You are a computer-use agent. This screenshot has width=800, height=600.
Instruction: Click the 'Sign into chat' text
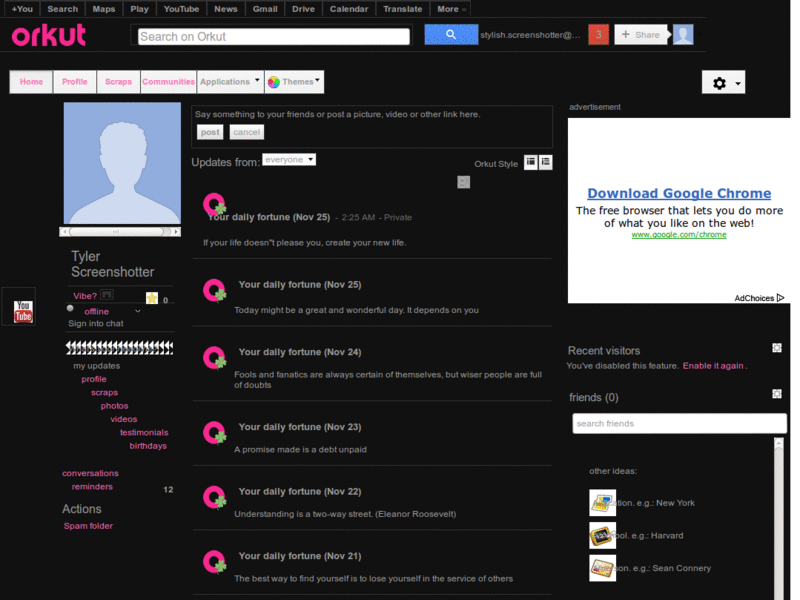[96, 323]
